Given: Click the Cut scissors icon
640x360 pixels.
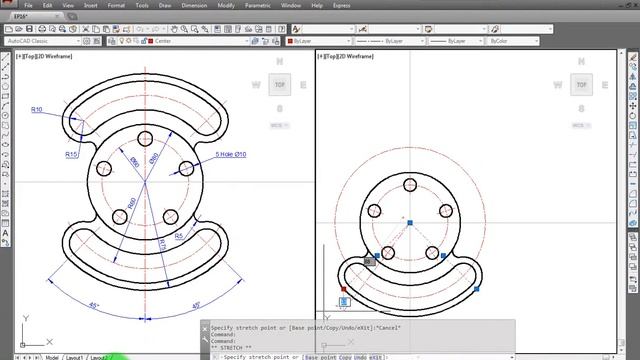Looking at the screenshot, I should (x=86, y=29).
